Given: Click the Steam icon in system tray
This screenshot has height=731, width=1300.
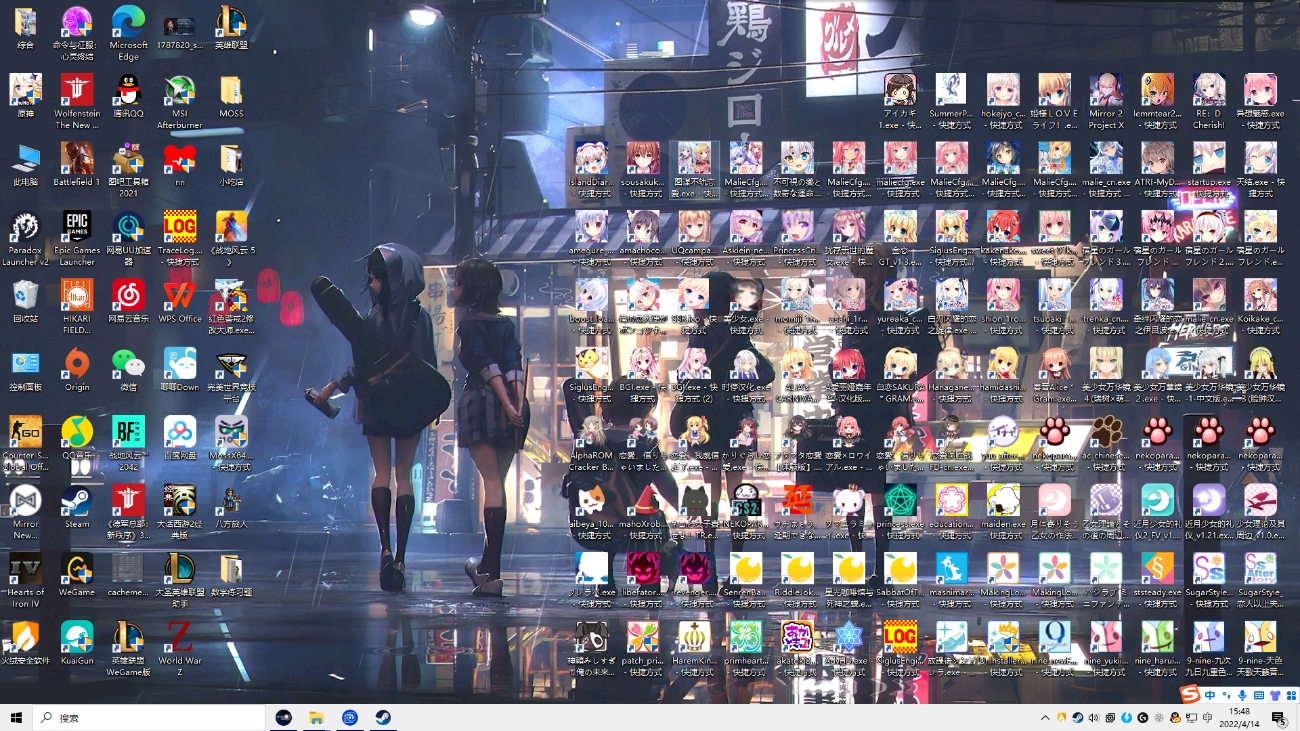Looking at the screenshot, I should pyautogui.click(x=1077, y=718).
